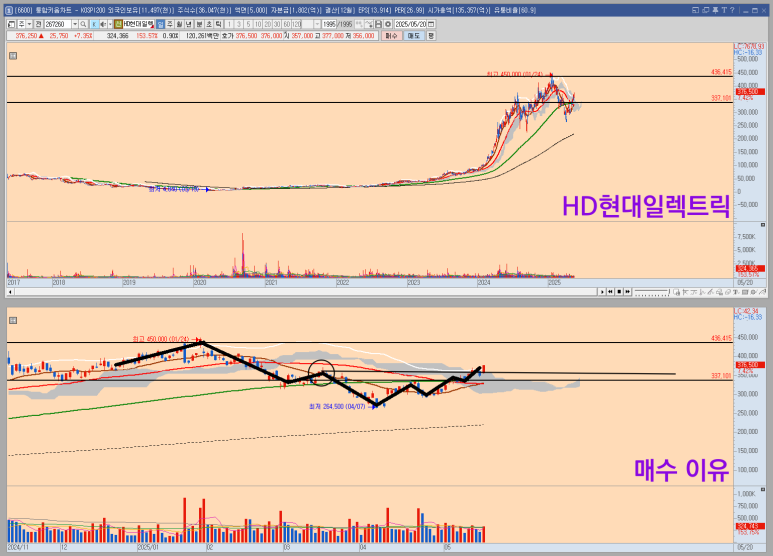
Task: Click the stop button under upper chart
Action: (x=619, y=292)
